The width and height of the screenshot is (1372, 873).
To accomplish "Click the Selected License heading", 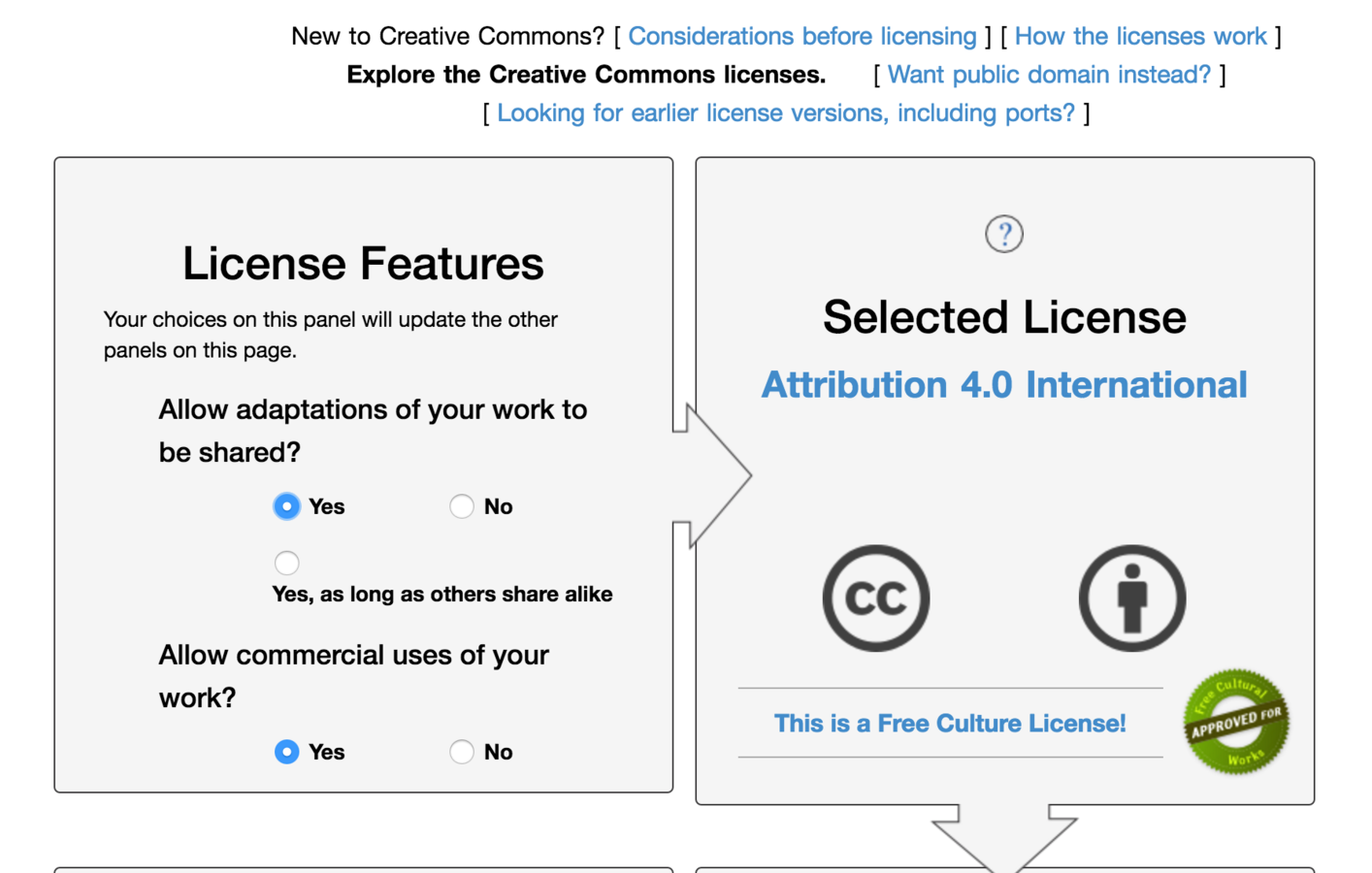I will click(x=1004, y=317).
